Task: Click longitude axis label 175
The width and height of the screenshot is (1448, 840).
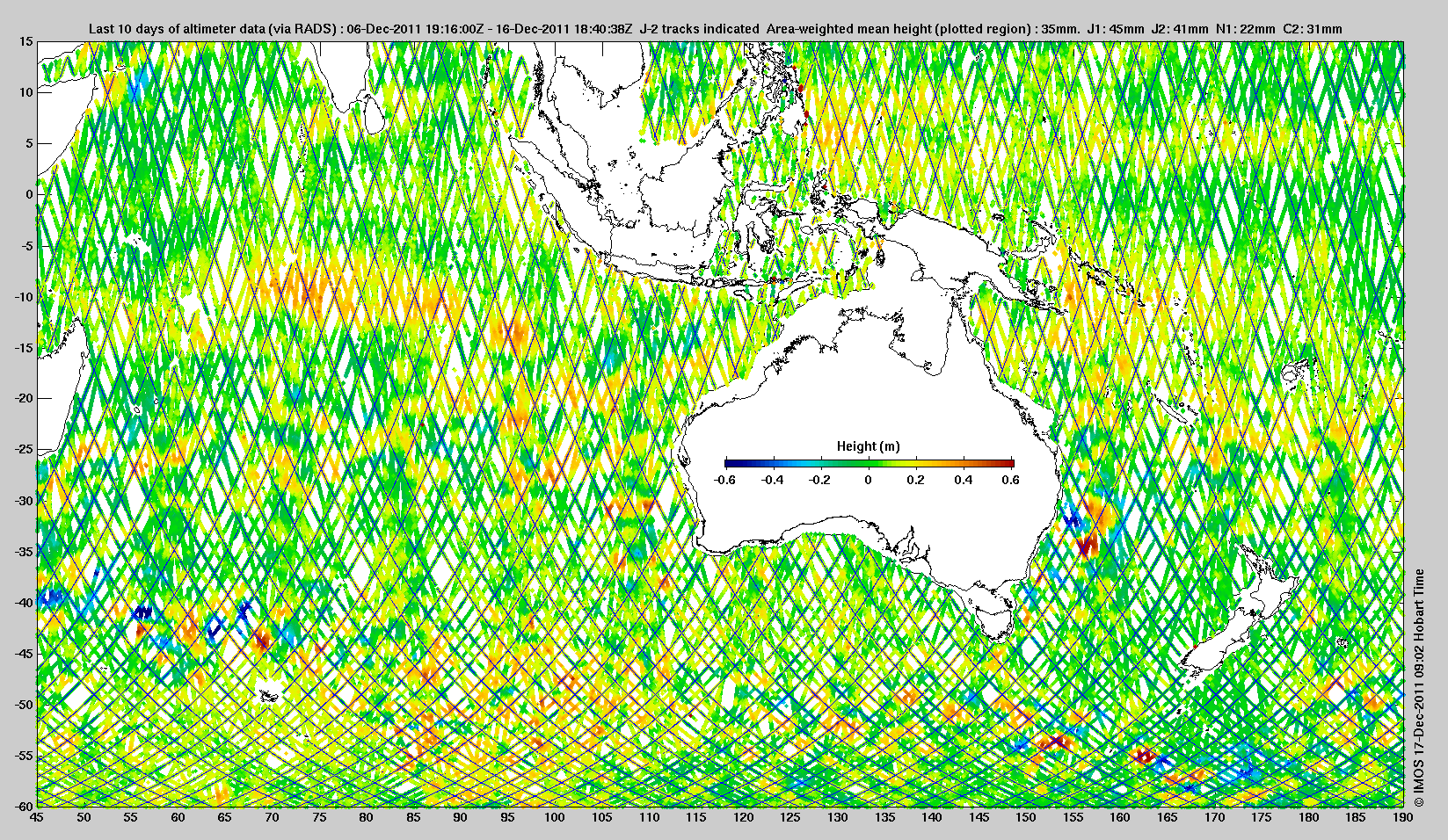Action: click(1262, 817)
